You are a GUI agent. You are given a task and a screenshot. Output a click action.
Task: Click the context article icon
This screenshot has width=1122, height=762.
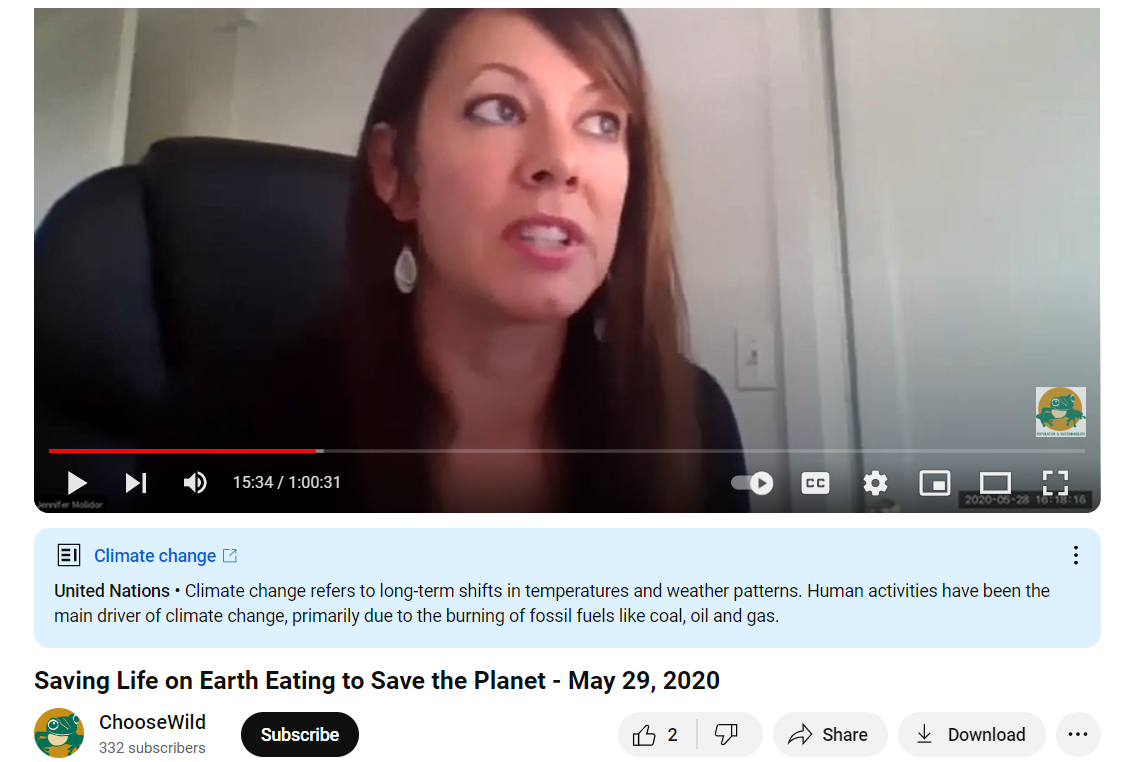pos(69,555)
